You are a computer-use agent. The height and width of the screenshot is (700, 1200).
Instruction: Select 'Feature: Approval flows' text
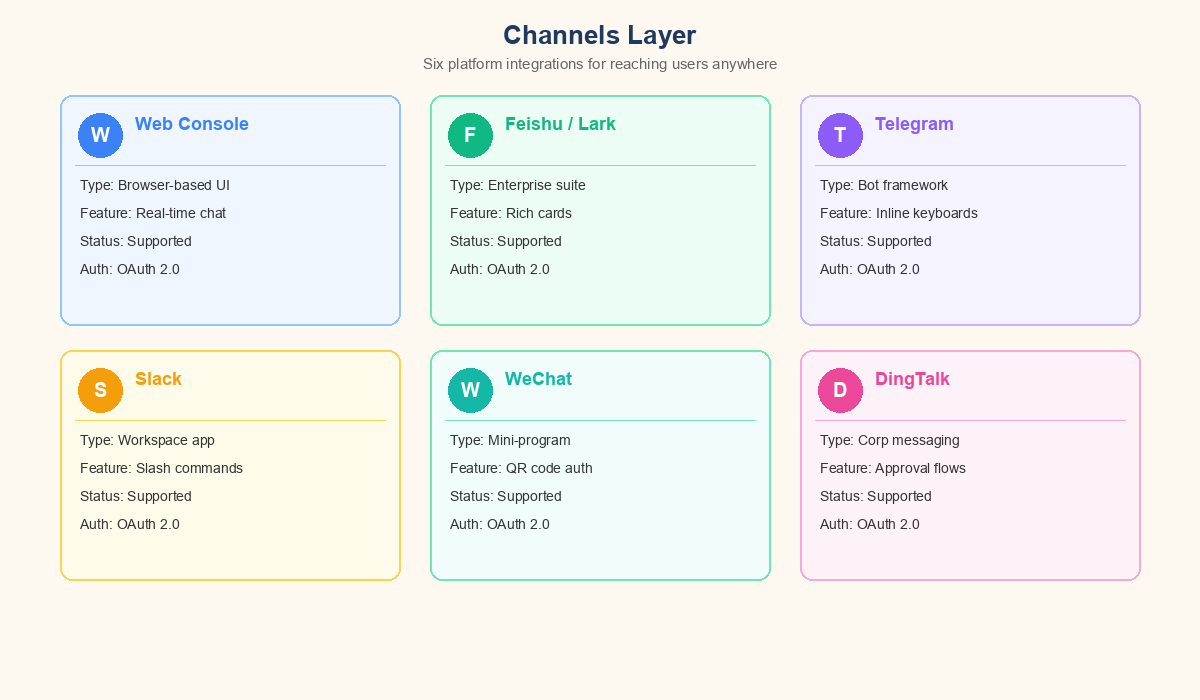[x=893, y=468]
